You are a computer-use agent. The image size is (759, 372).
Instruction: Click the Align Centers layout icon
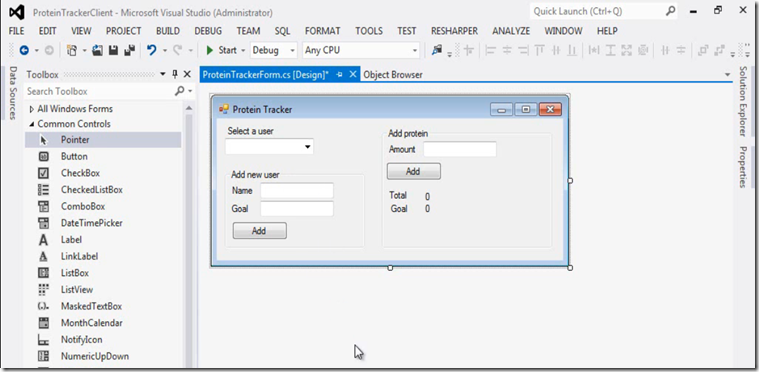507,50
